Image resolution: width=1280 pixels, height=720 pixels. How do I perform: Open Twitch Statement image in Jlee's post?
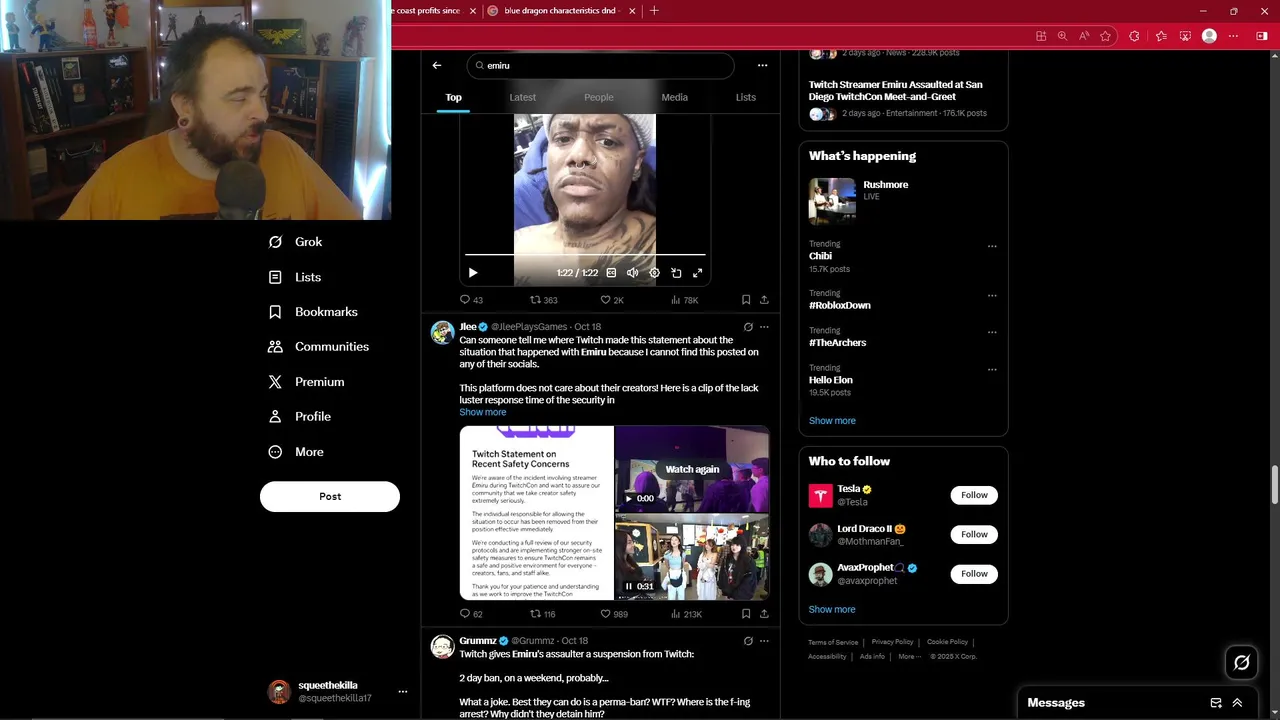click(x=536, y=513)
